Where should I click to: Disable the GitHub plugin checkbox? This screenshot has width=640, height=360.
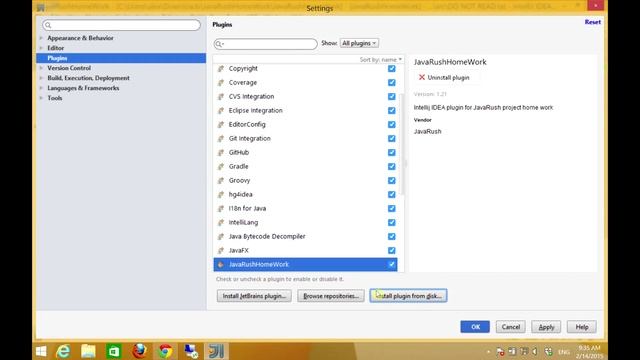point(391,153)
